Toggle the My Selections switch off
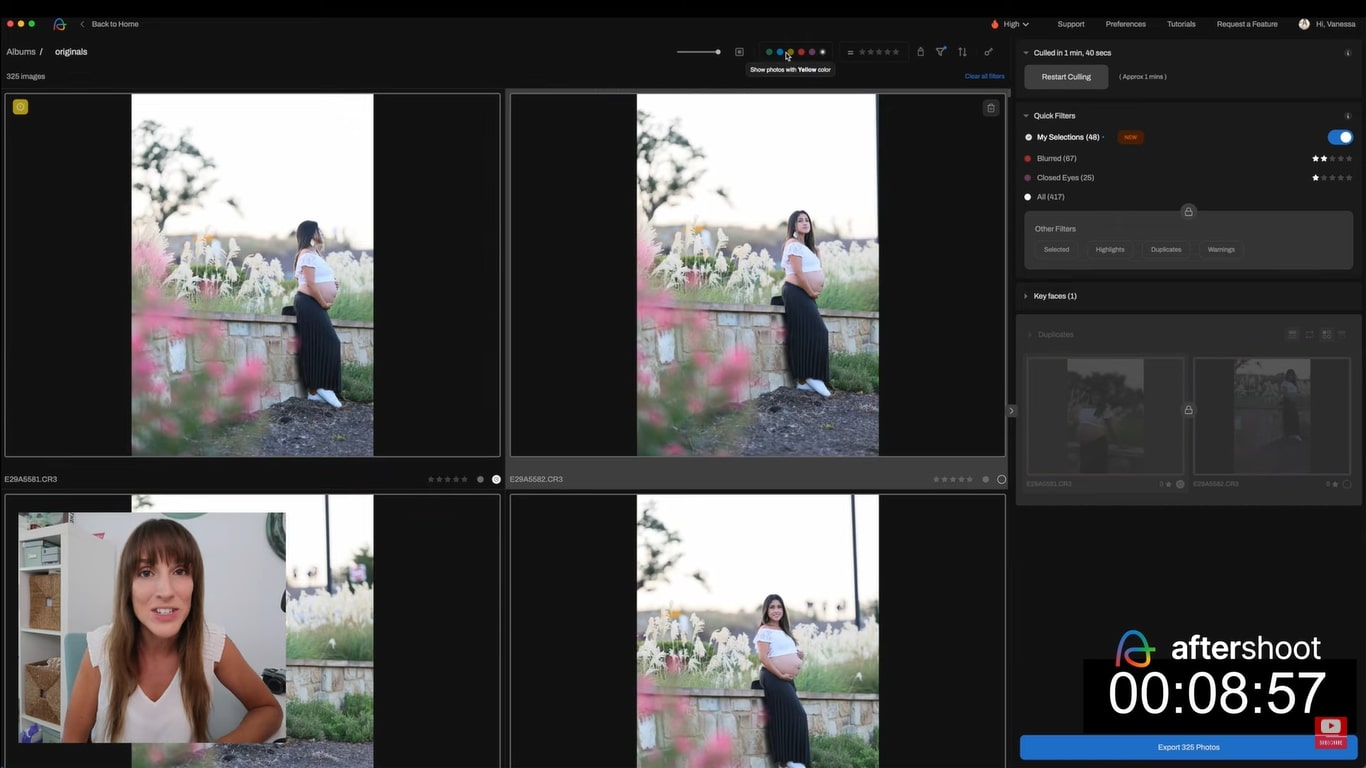 [1340, 137]
